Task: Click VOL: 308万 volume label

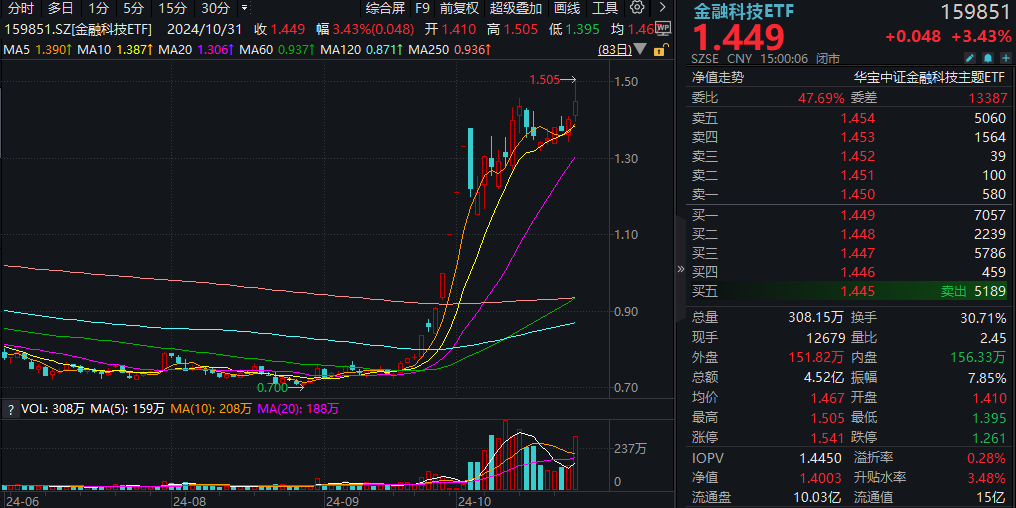Action: click(x=52, y=409)
